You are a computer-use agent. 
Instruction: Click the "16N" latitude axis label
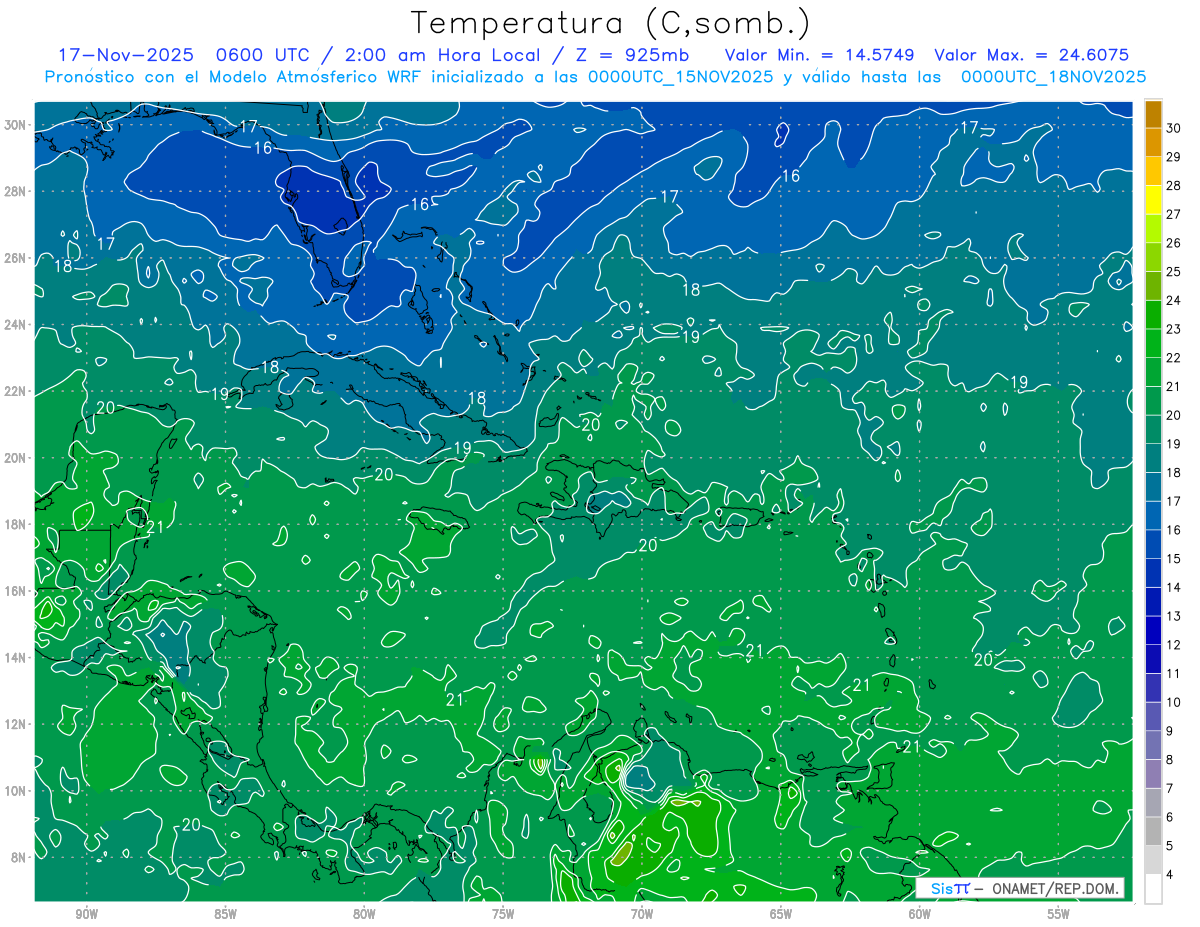14,591
